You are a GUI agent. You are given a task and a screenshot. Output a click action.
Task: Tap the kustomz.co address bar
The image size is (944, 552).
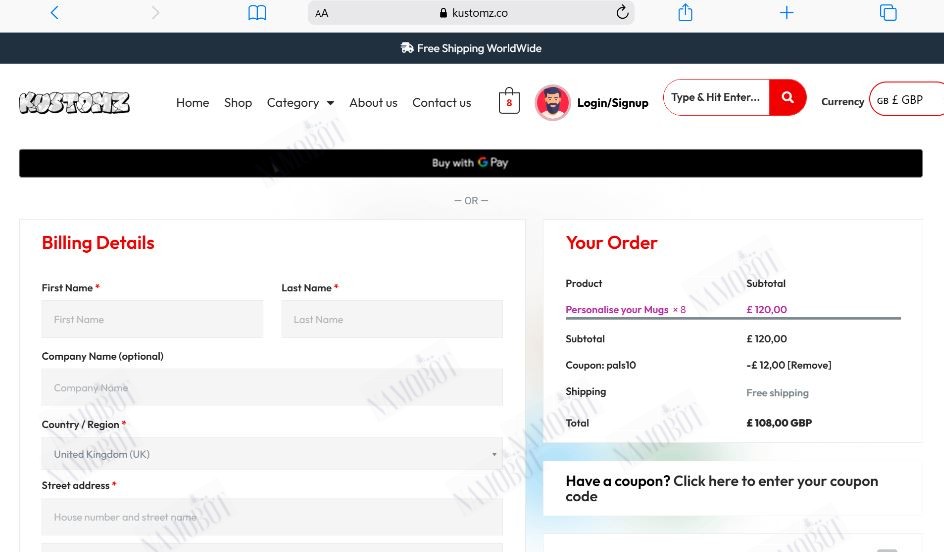click(x=471, y=13)
